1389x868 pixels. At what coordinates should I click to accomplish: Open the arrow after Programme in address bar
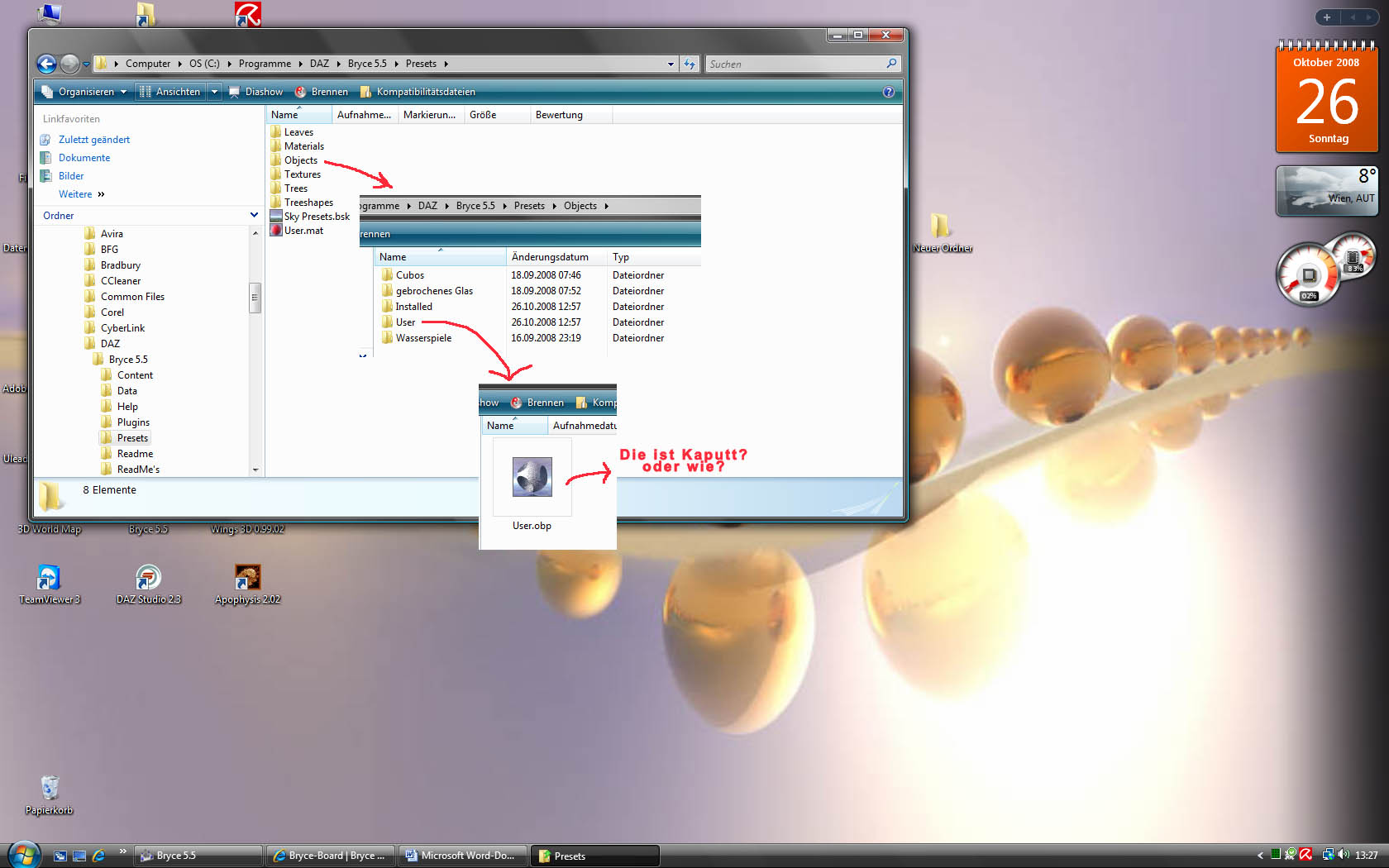[x=300, y=64]
